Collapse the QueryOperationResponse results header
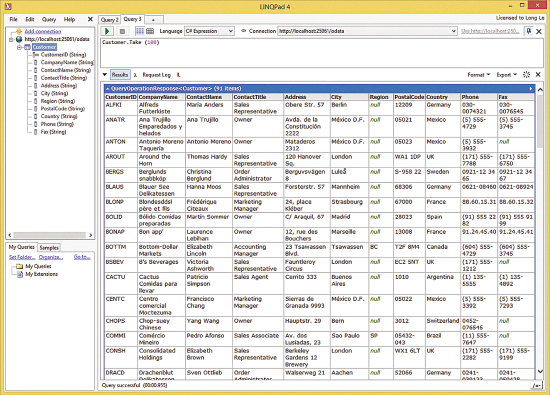This screenshot has width=550, height=395. [x=108, y=89]
